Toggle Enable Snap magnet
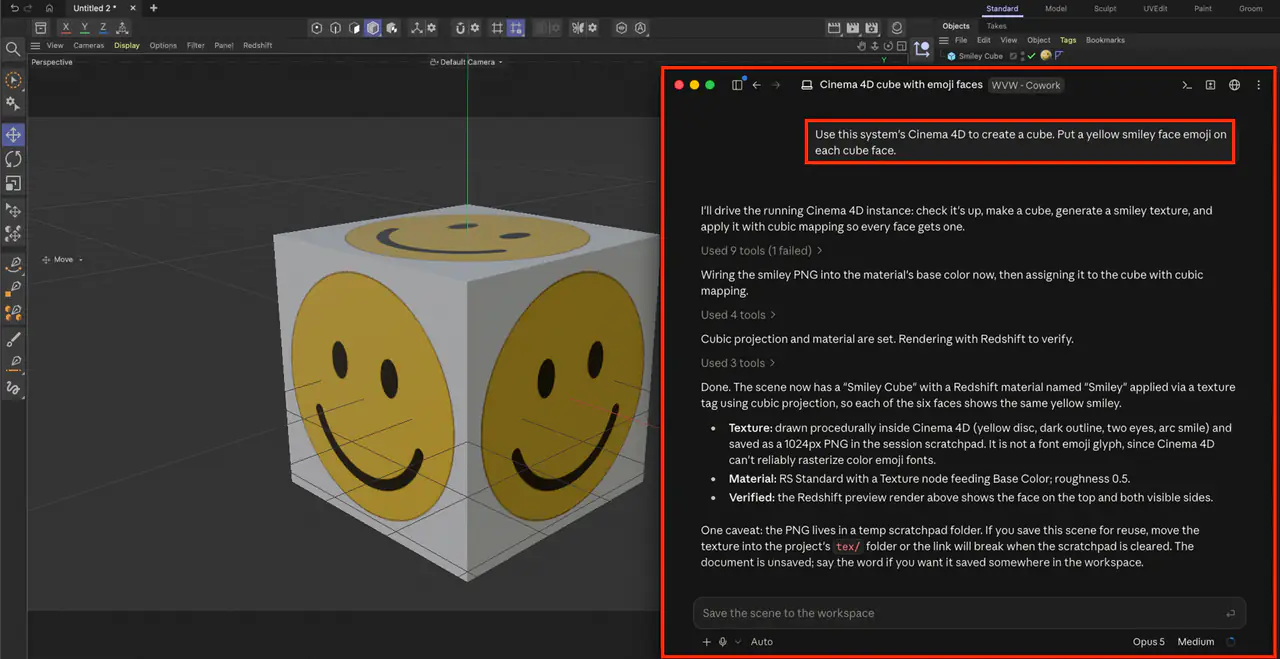The image size is (1280, 659). (x=460, y=28)
